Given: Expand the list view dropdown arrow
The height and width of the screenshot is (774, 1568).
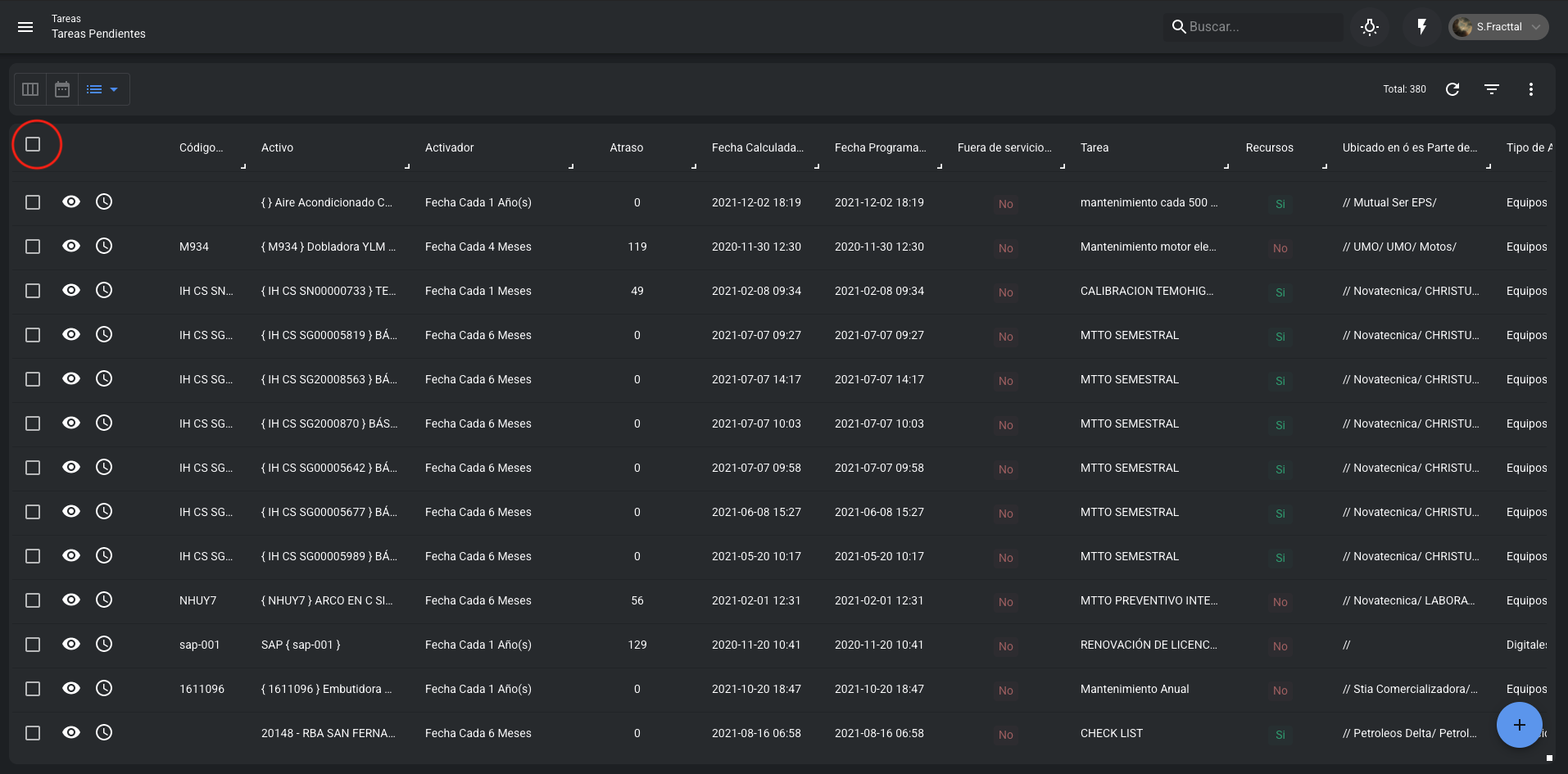Looking at the screenshot, I should [114, 89].
